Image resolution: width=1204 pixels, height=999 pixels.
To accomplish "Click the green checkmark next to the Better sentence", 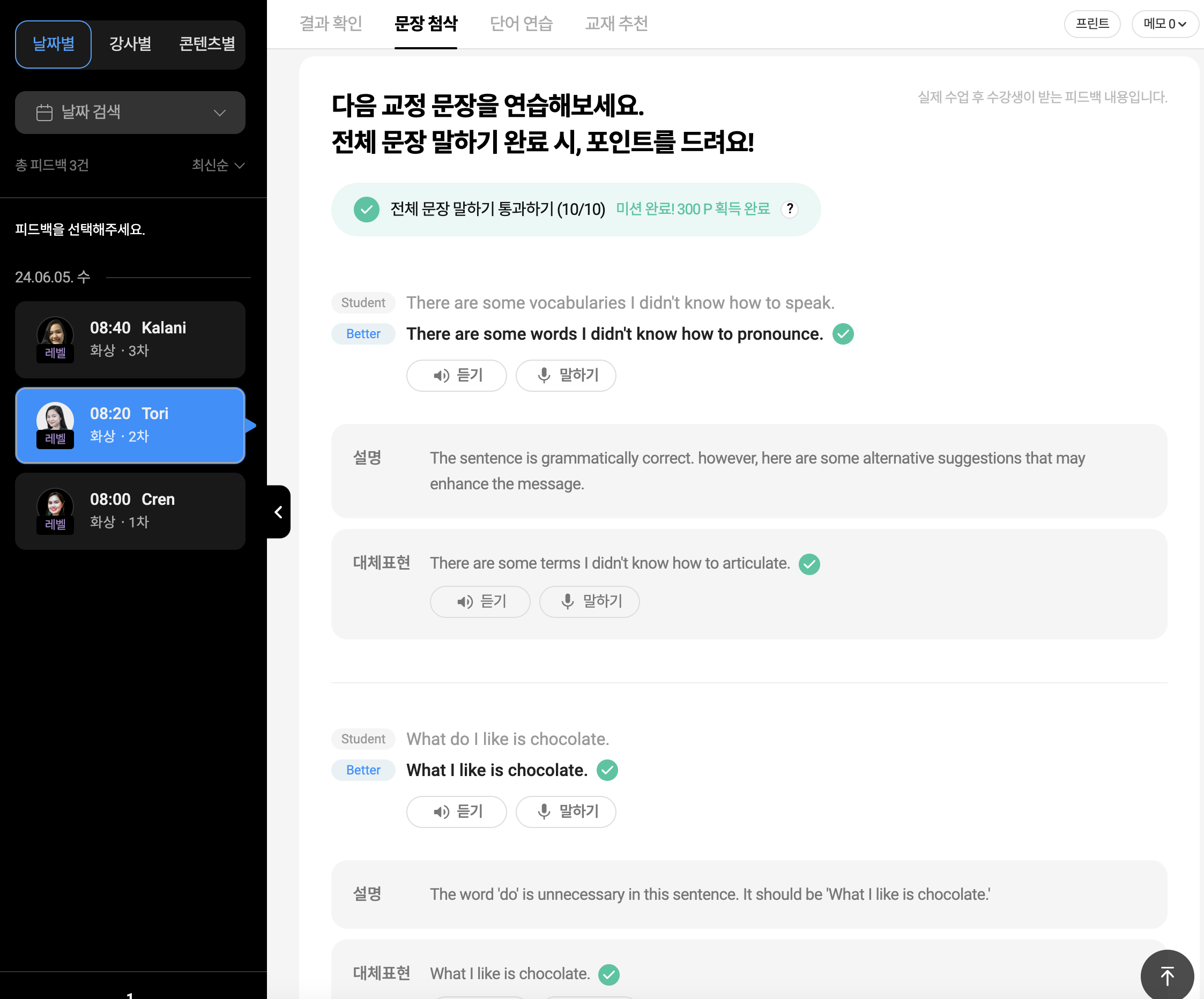I will coord(843,333).
